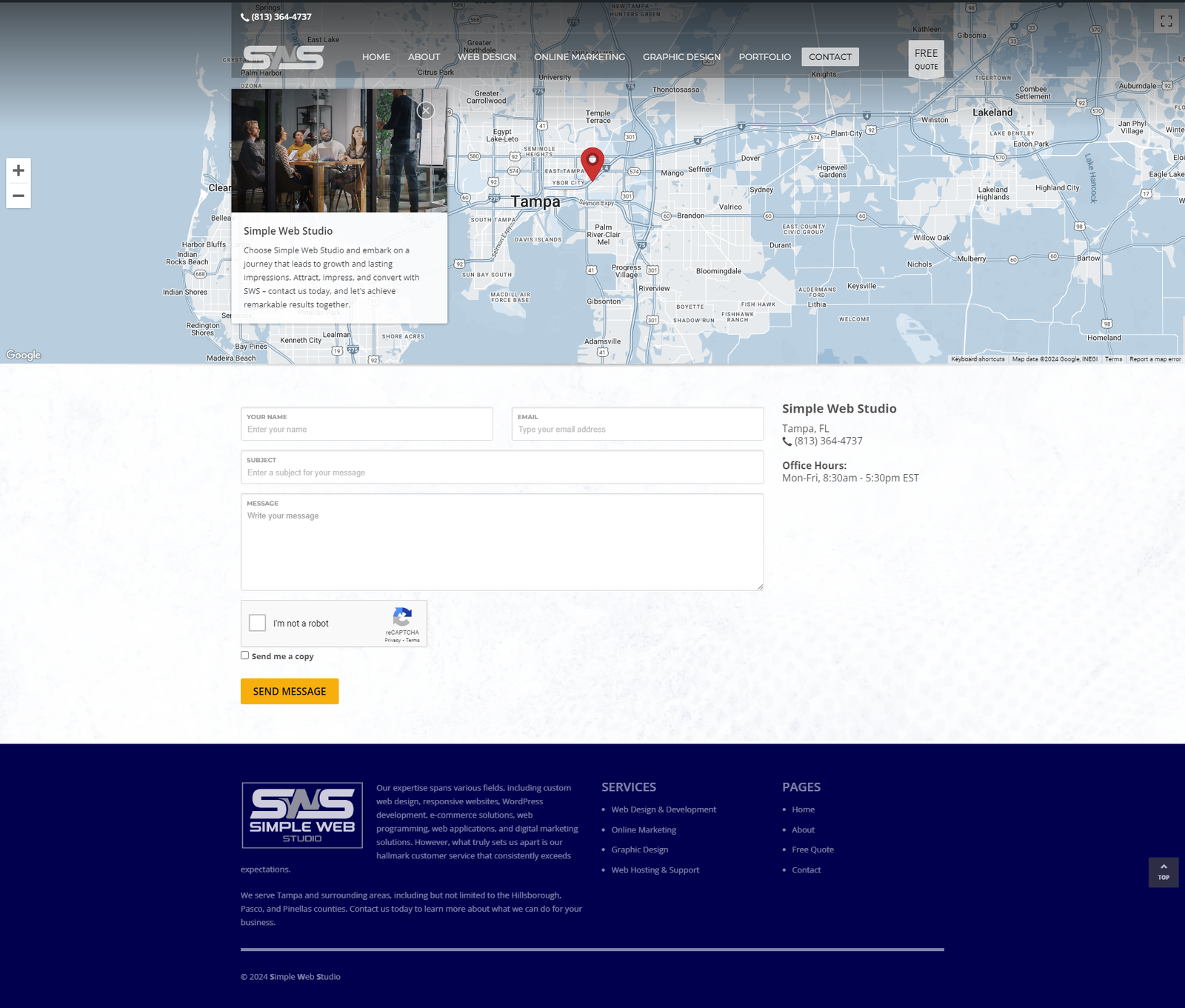Close the Simple Web Studio info popup
This screenshot has width=1185, height=1008.
coord(426,110)
